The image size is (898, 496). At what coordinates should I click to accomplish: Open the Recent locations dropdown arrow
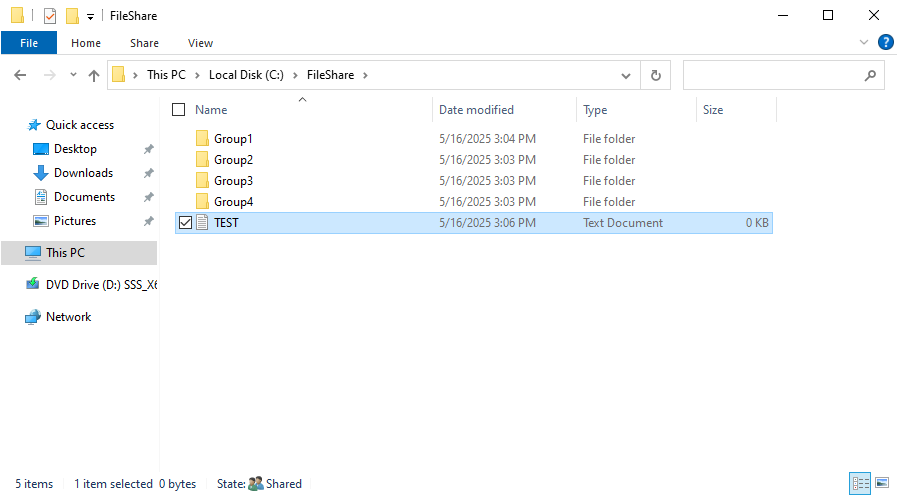coord(73,74)
